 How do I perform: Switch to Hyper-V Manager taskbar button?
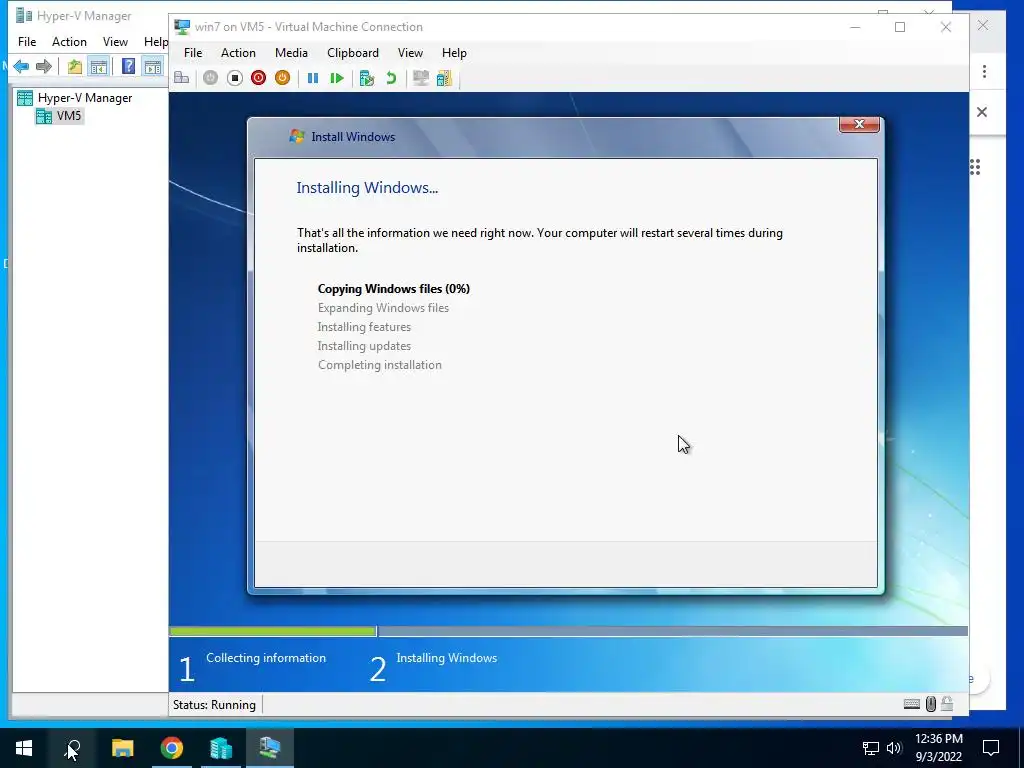pos(221,748)
